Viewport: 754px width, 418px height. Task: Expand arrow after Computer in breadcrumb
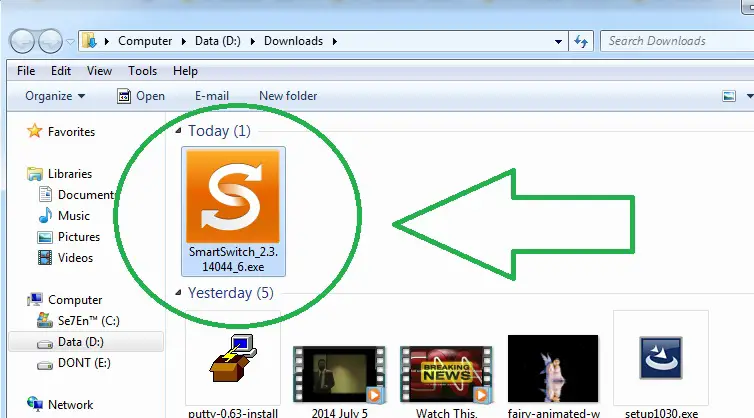point(184,41)
